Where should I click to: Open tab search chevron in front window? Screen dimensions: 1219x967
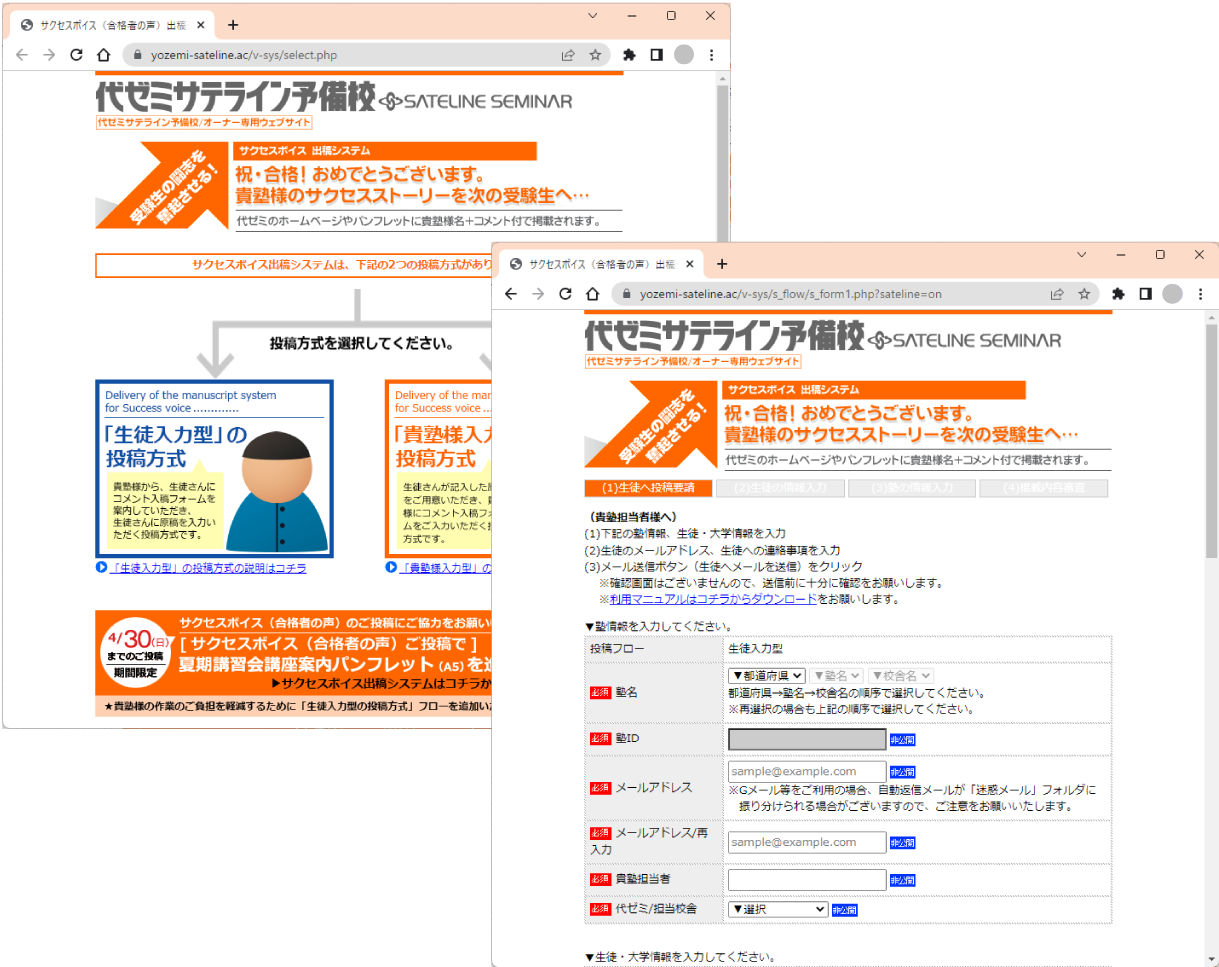[x=1081, y=255]
